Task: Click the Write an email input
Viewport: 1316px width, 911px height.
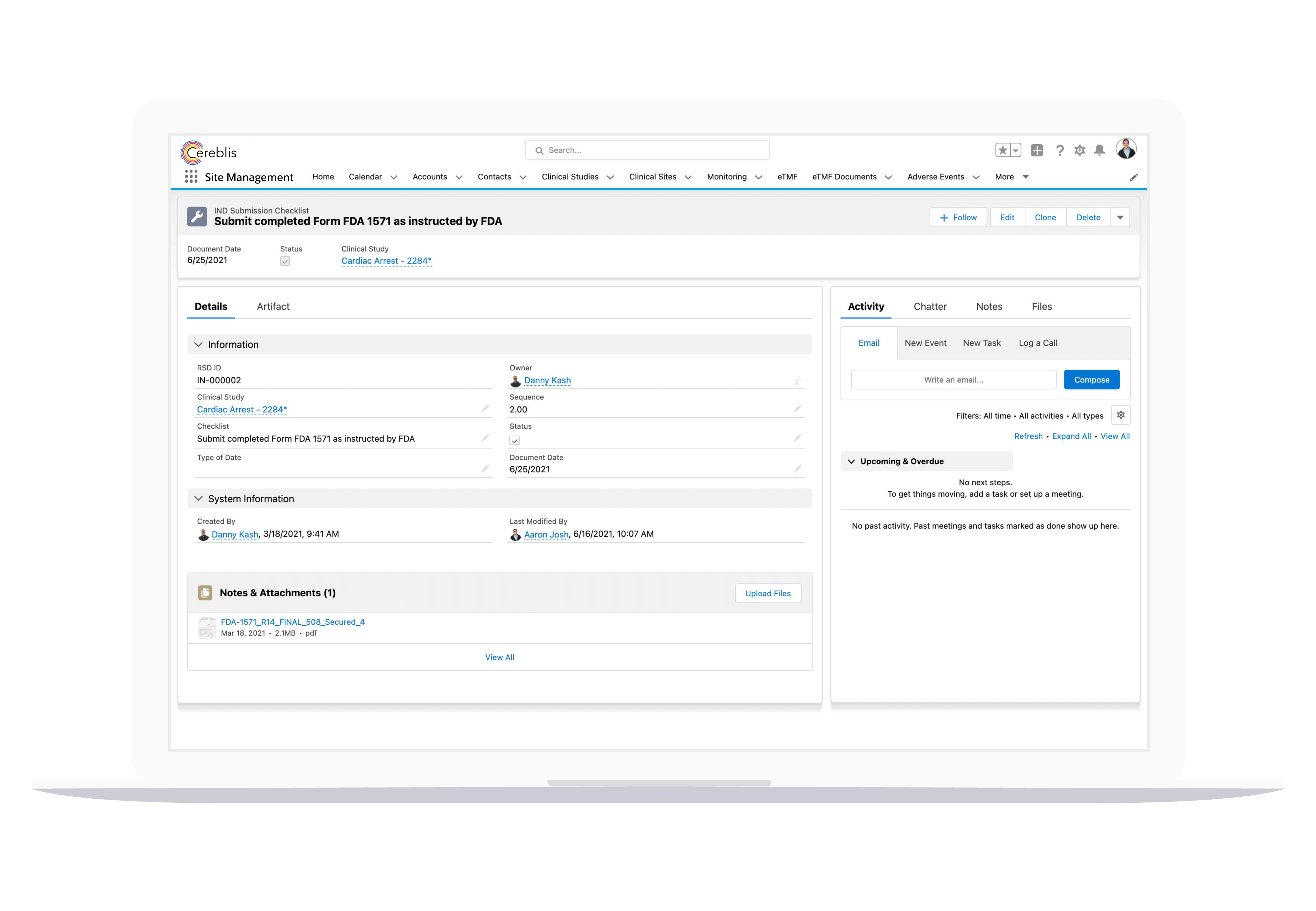Action: click(954, 380)
